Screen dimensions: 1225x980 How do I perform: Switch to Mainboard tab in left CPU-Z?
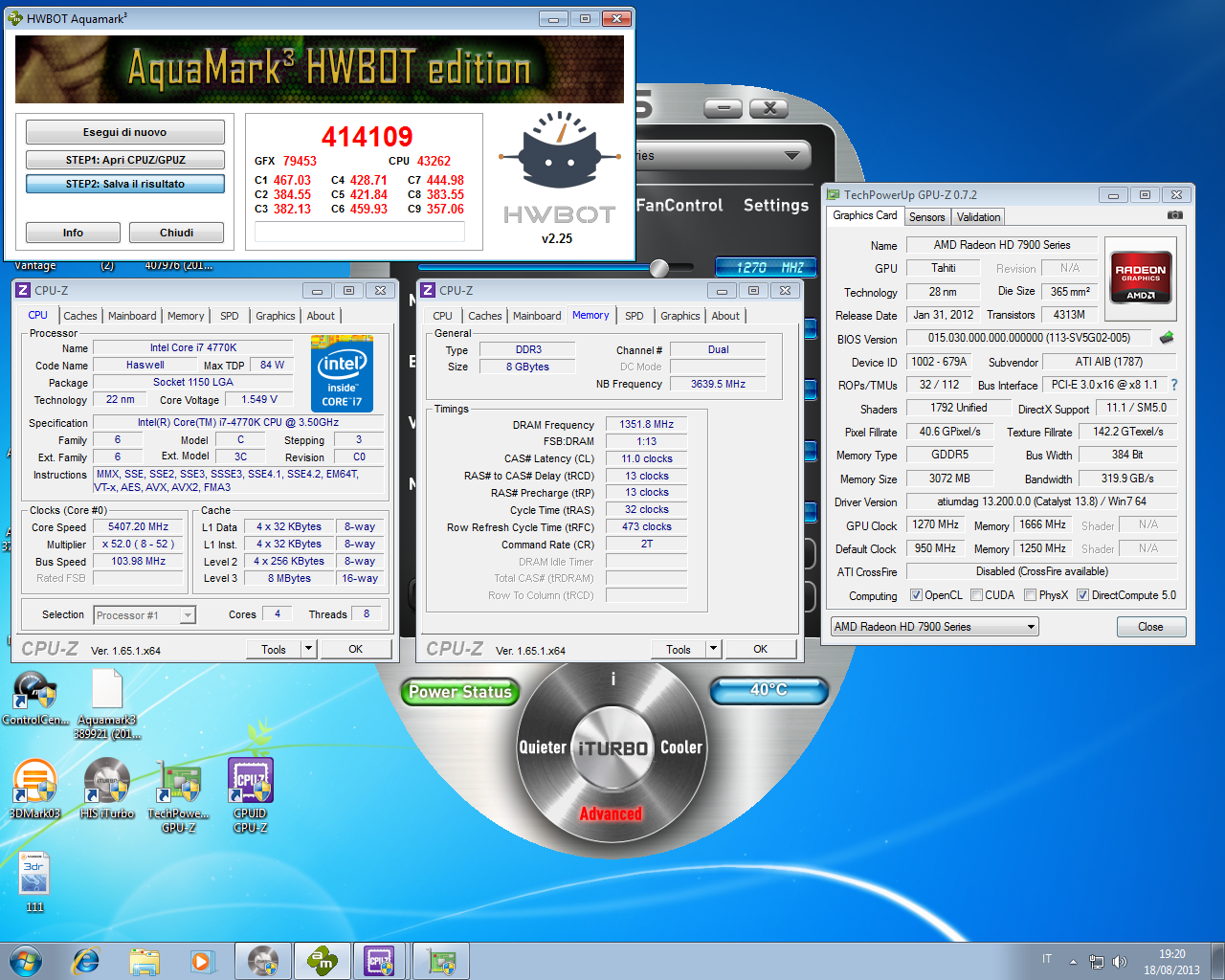pyautogui.click(x=132, y=316)
